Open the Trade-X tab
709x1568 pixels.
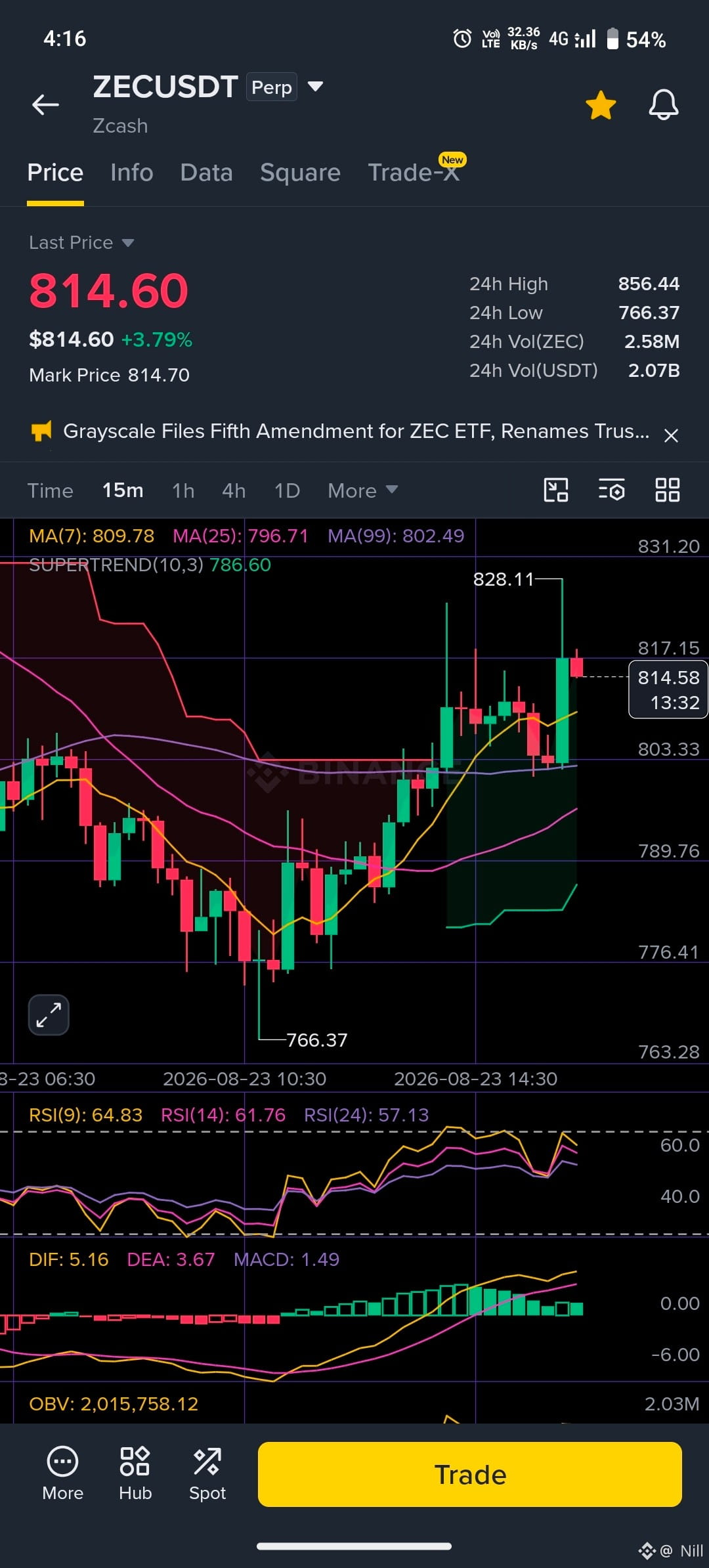click(414, 172)
